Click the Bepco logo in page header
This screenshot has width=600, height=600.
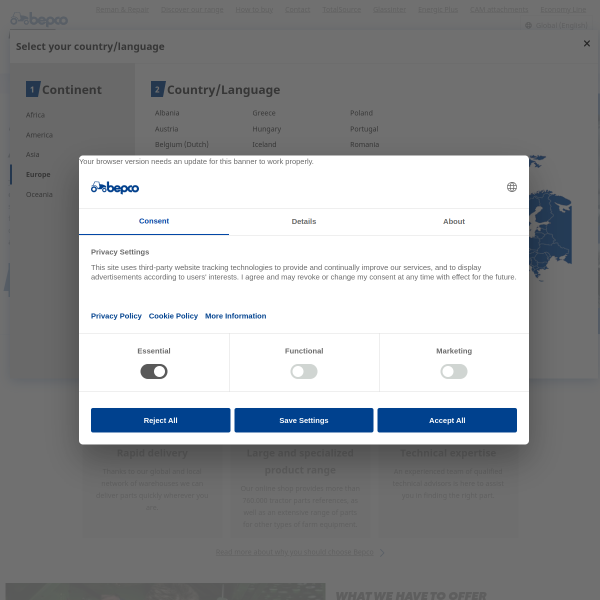39,19
